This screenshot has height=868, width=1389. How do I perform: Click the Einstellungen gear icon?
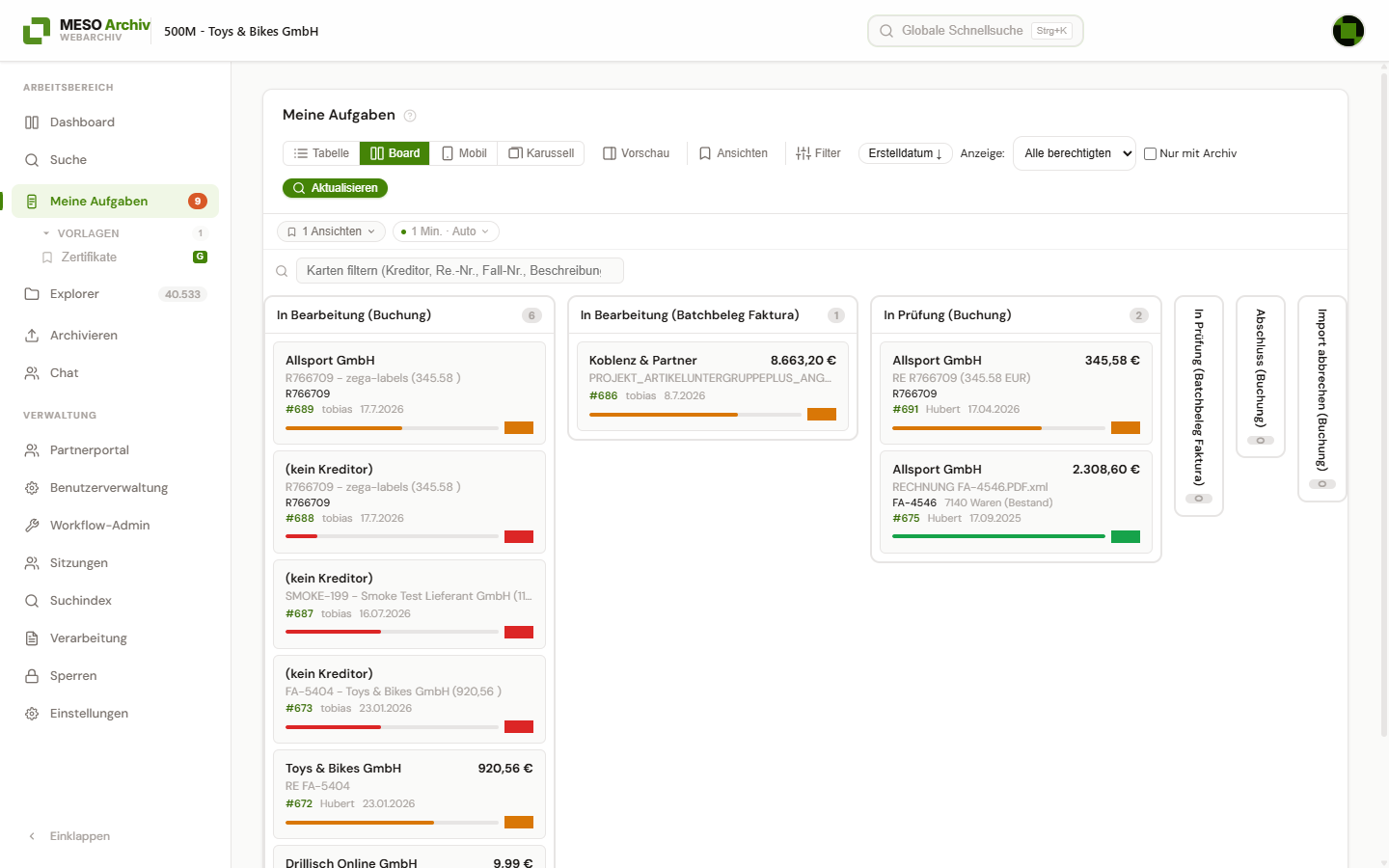coord(32,714)
